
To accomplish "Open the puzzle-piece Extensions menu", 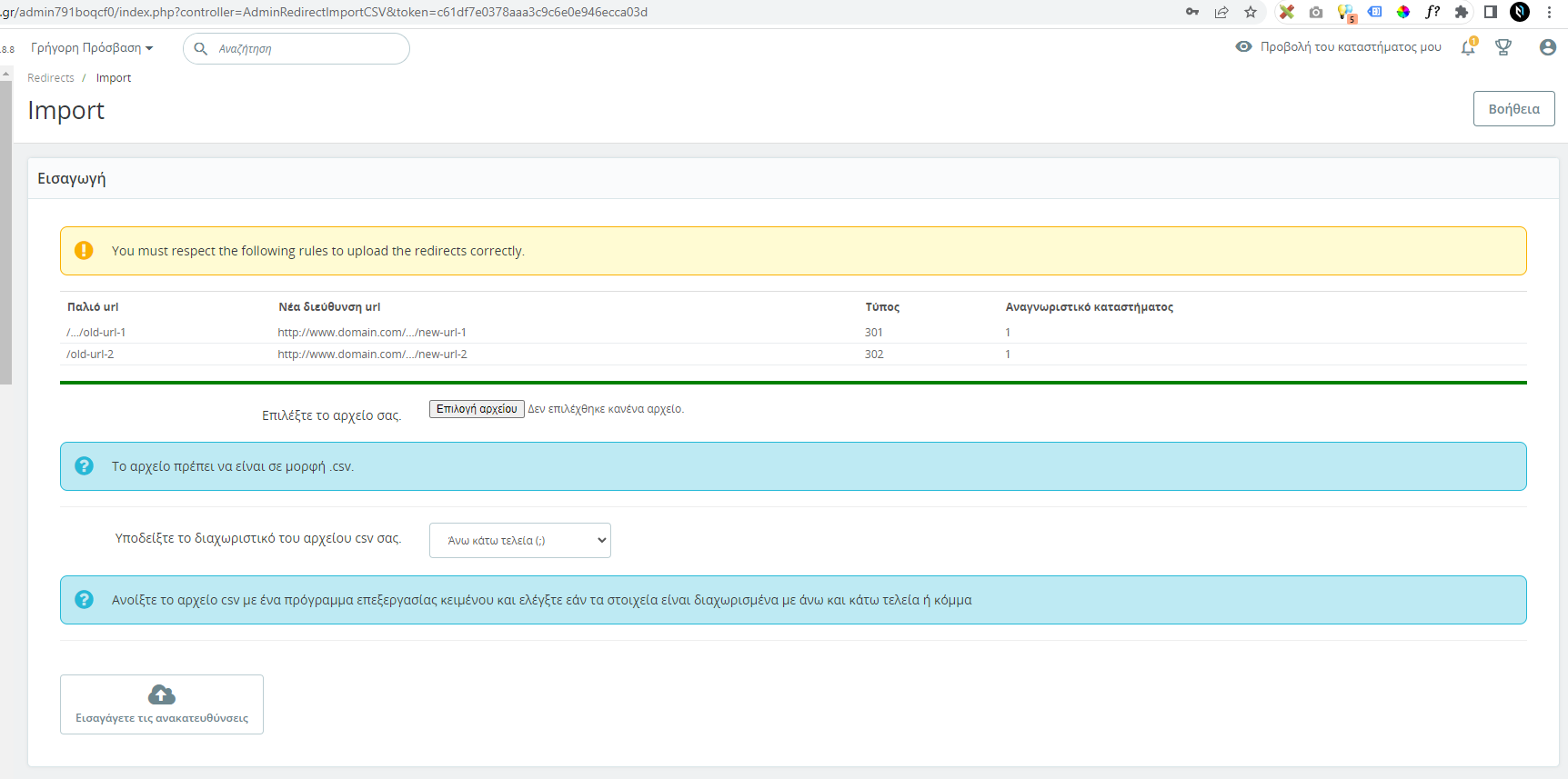I will 1462,12.
